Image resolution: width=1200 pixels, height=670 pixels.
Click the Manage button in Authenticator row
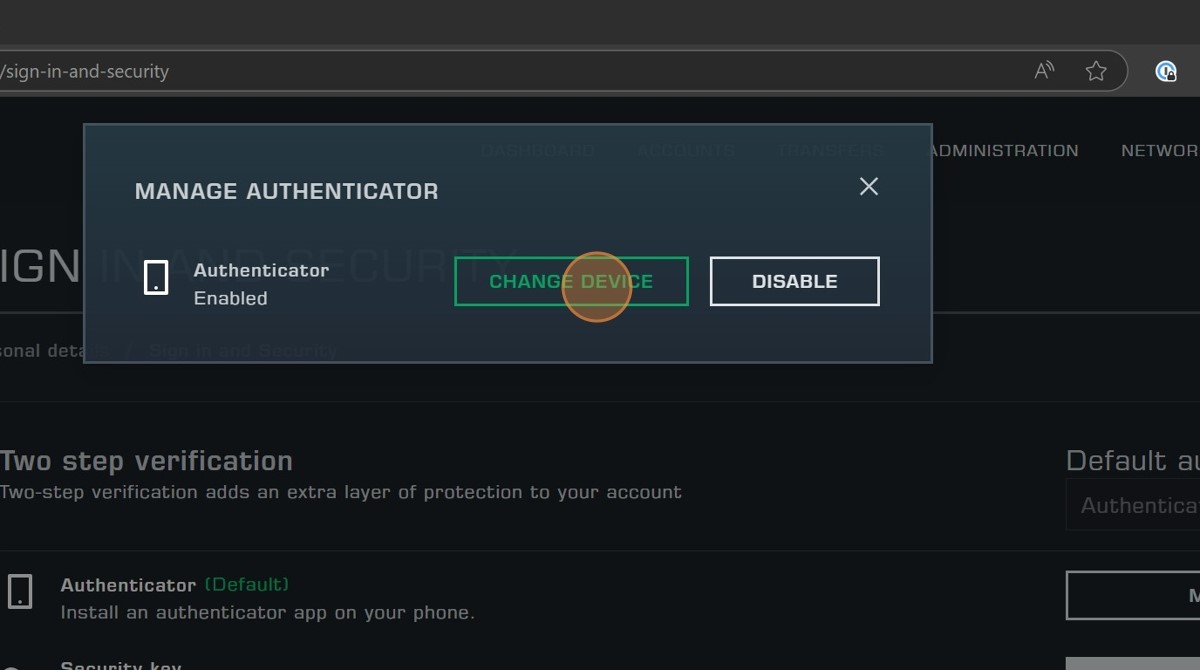1135,596
